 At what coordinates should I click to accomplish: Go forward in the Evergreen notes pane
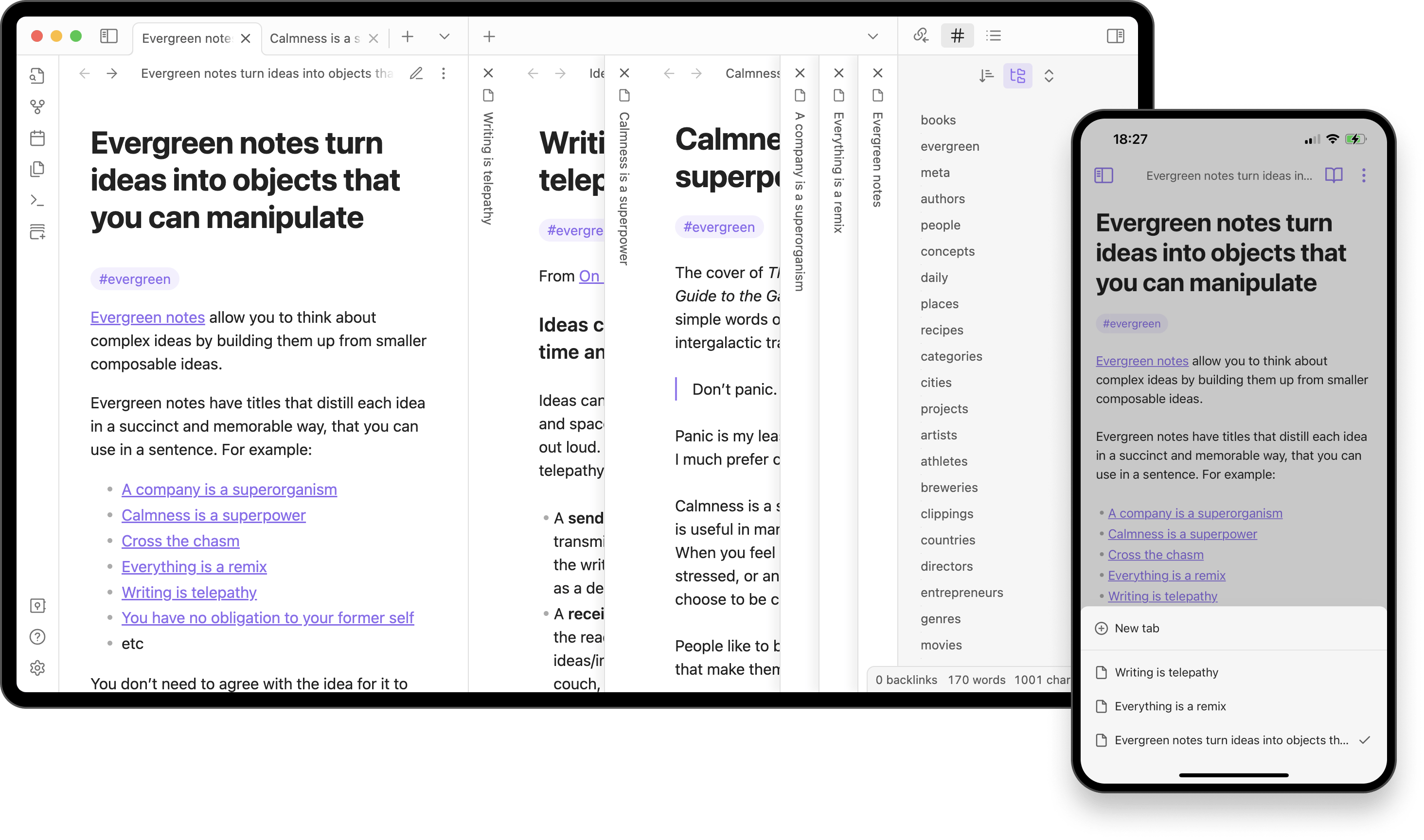112,73
